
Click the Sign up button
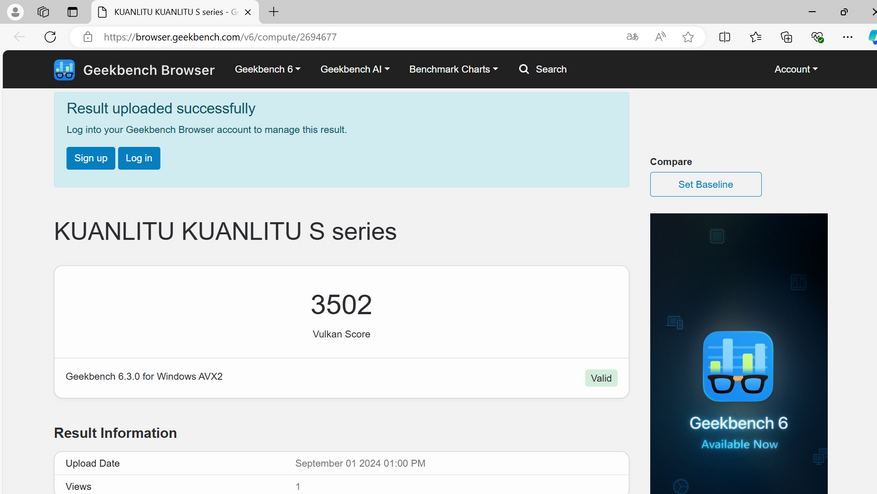(91, 158)
